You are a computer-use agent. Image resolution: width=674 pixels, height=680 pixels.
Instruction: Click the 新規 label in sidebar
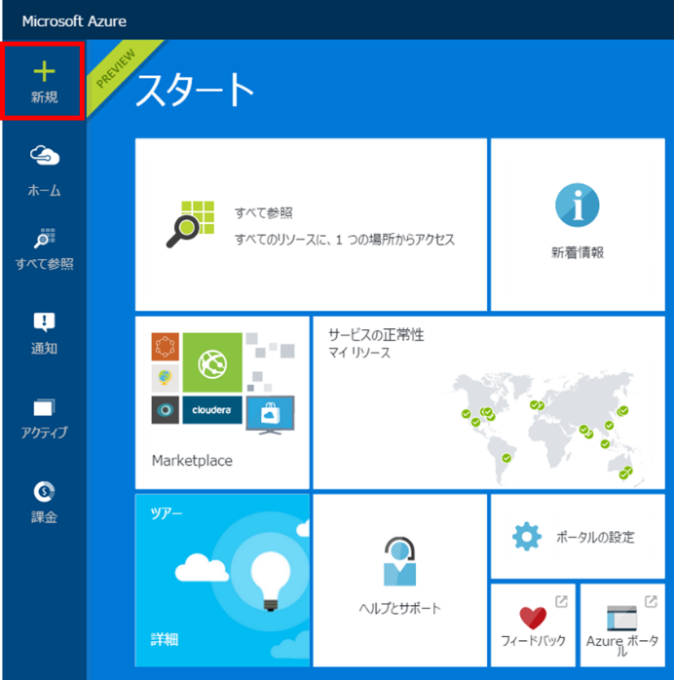click(44, 97)
